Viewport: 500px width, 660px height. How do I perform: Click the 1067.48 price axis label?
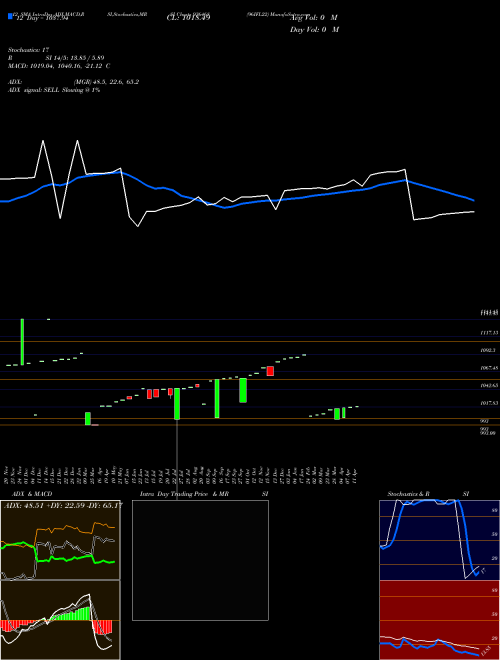(x=489, y=368)
